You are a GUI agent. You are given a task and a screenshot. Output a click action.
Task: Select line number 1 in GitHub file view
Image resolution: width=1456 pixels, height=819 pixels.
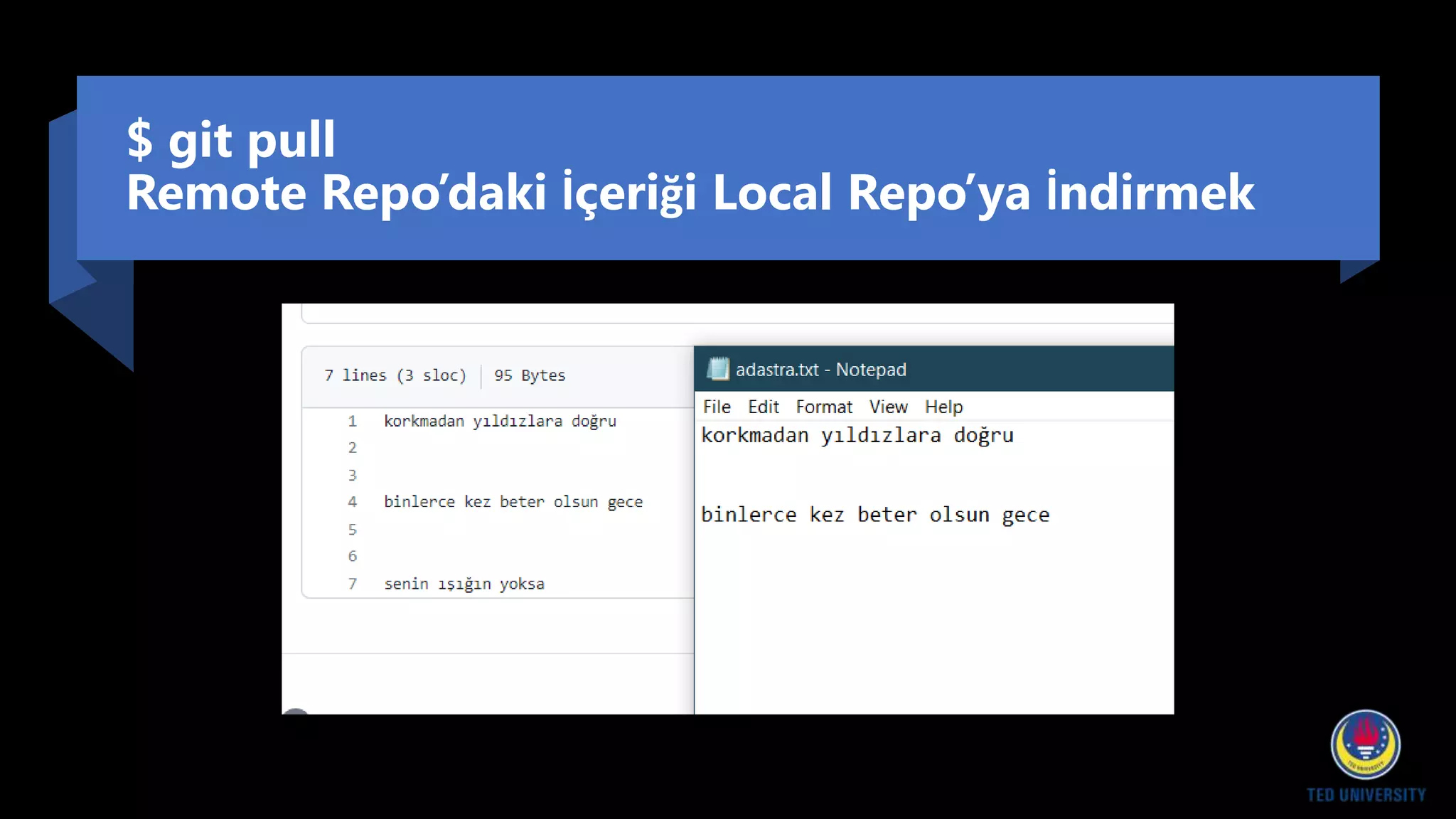(x=352, y=421)
